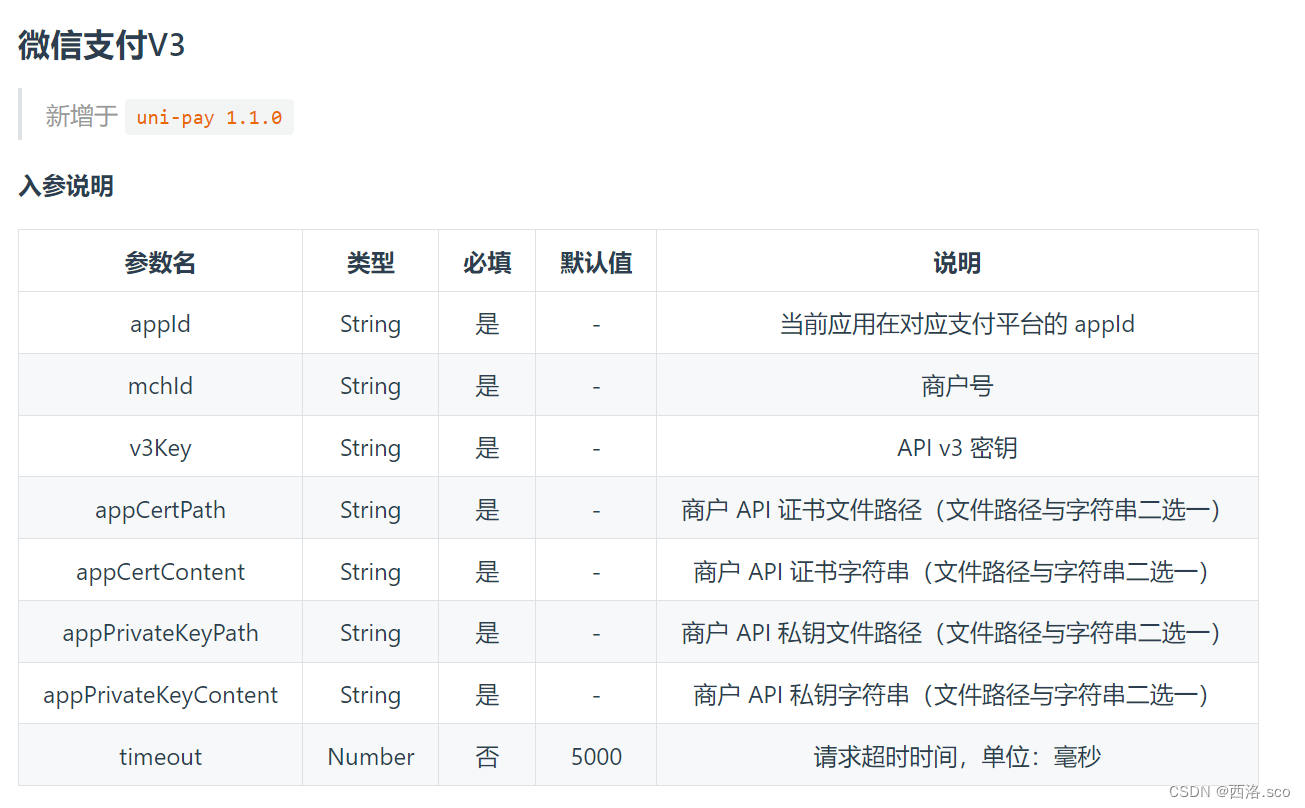The width and height of the screenshot is (1305, 808).
Task: Click the 说明 column header
Action: pos(957,263)
